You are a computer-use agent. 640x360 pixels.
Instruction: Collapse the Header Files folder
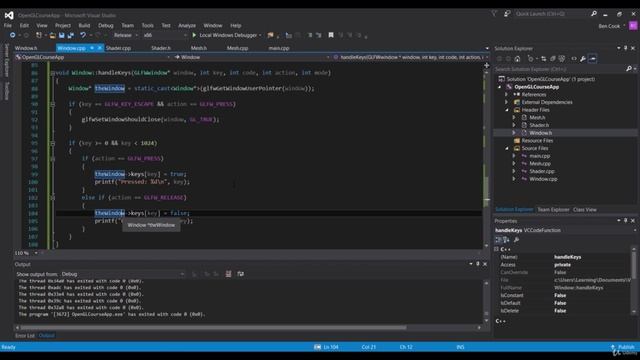507,110
